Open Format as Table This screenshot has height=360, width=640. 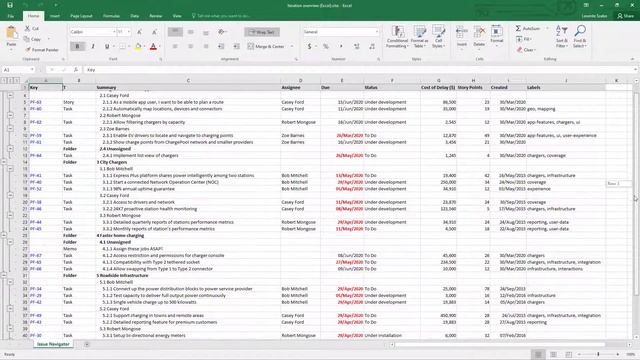click(419, 37)
